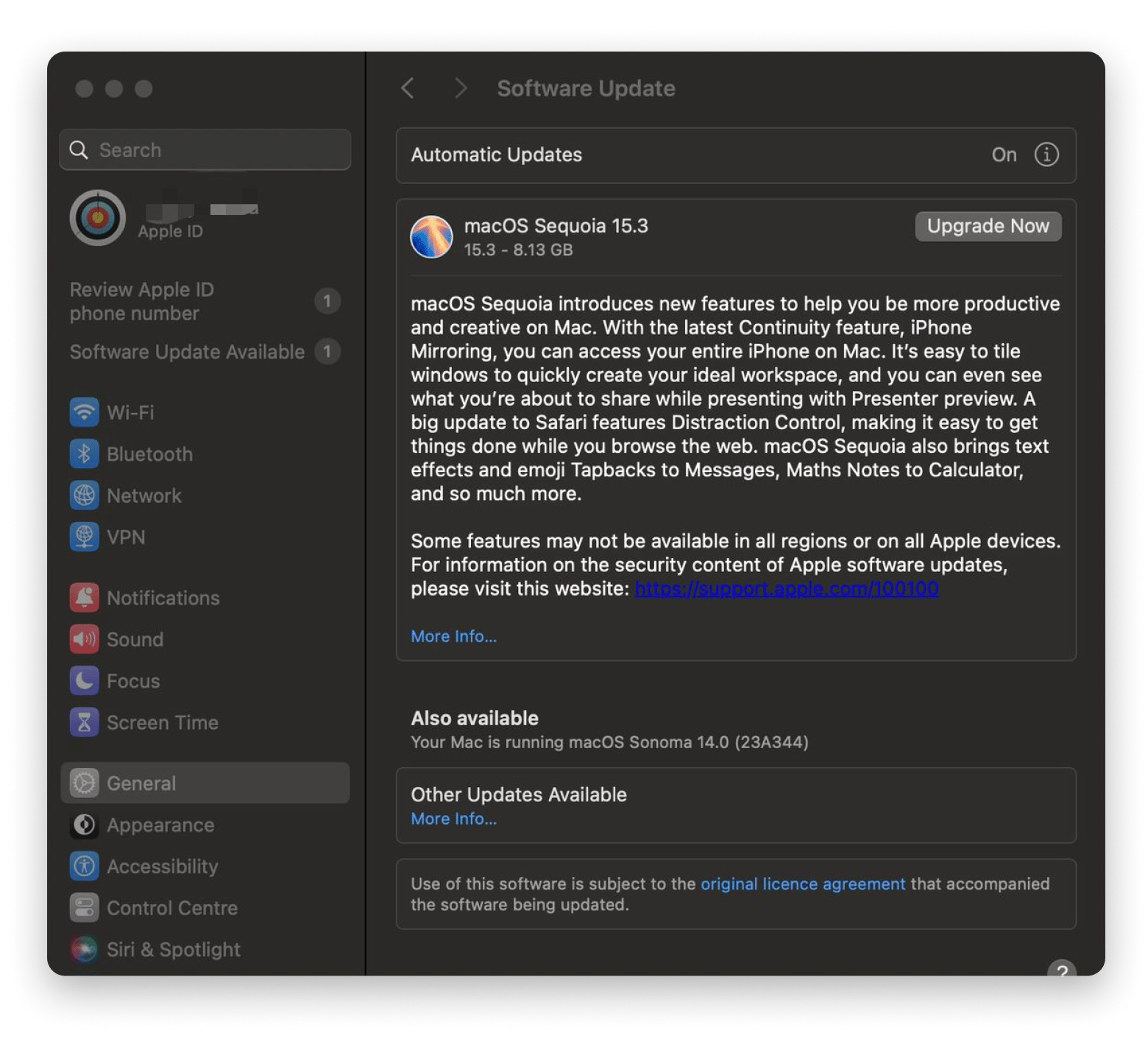Open the Accessibility label in the sidebar
This screenshot has height=1044, width=1148.
click(163, 867)
